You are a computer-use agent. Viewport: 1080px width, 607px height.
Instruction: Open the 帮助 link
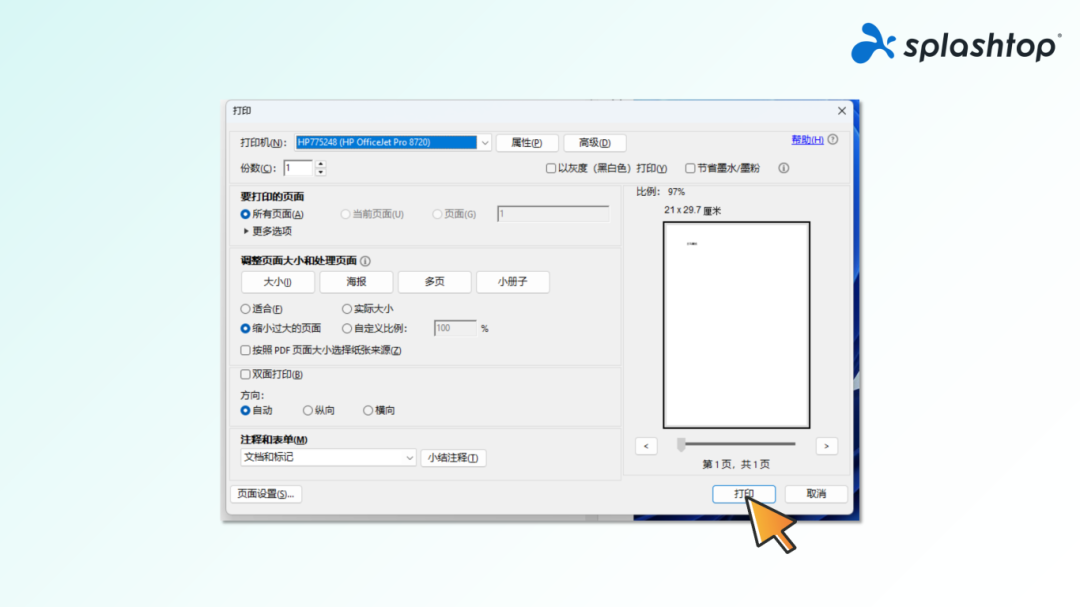[x=807, y=140]
